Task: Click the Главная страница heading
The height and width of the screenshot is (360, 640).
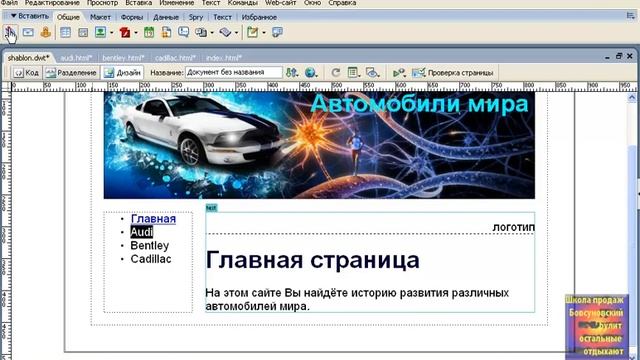Action: tap(312, 260)
